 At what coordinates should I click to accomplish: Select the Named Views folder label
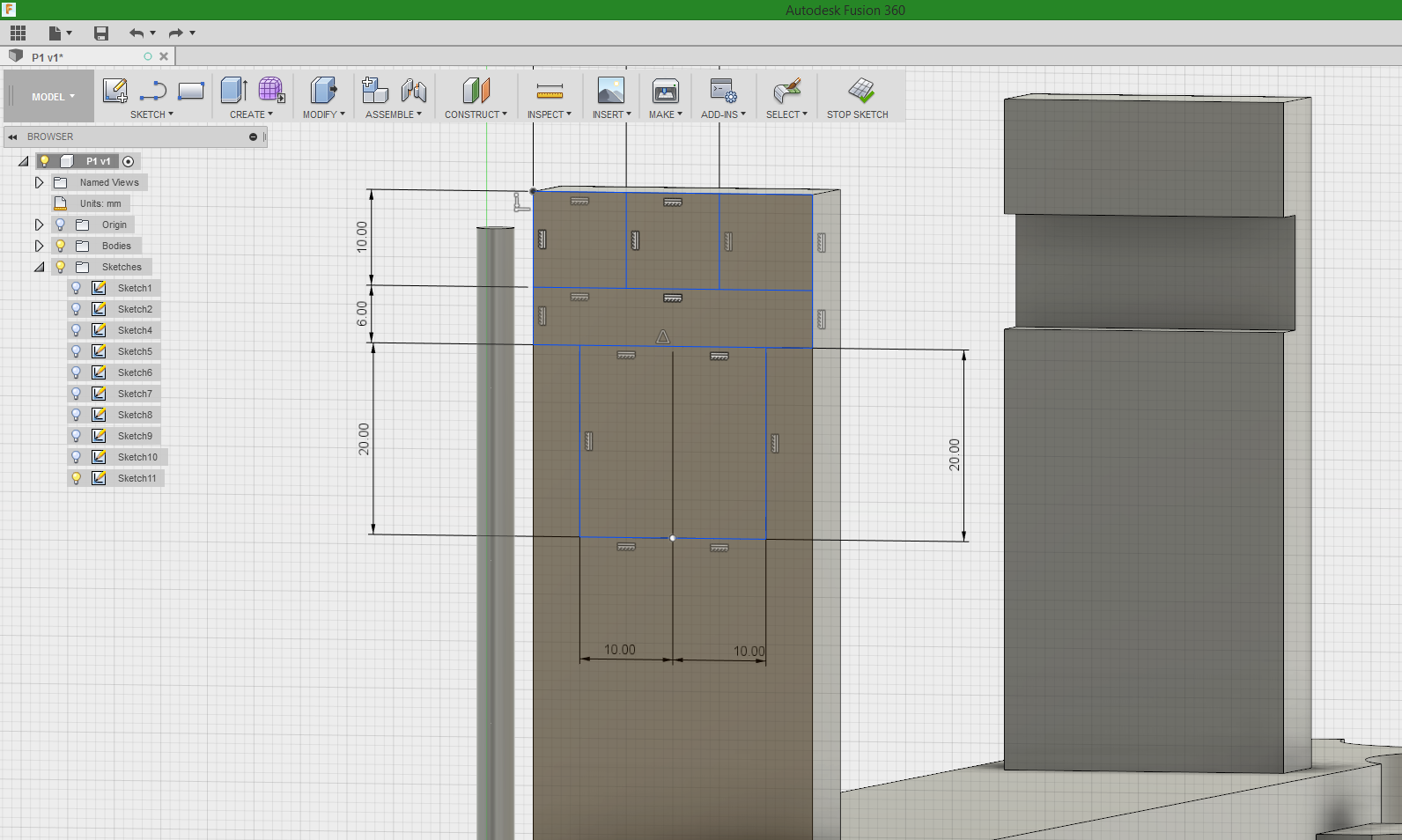click(109, 182)
